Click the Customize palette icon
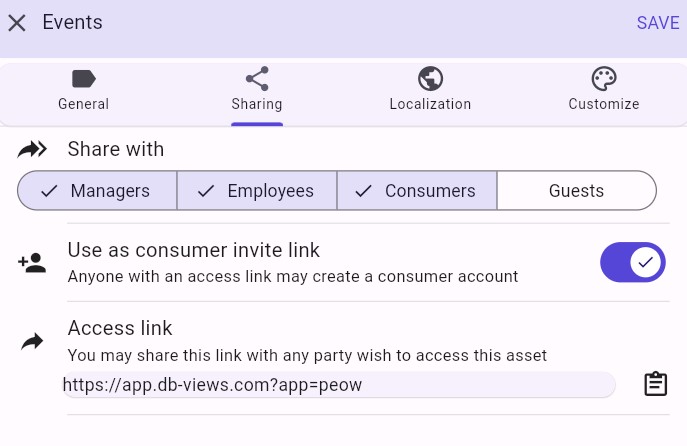687x446 pixels. click(604, 79)
